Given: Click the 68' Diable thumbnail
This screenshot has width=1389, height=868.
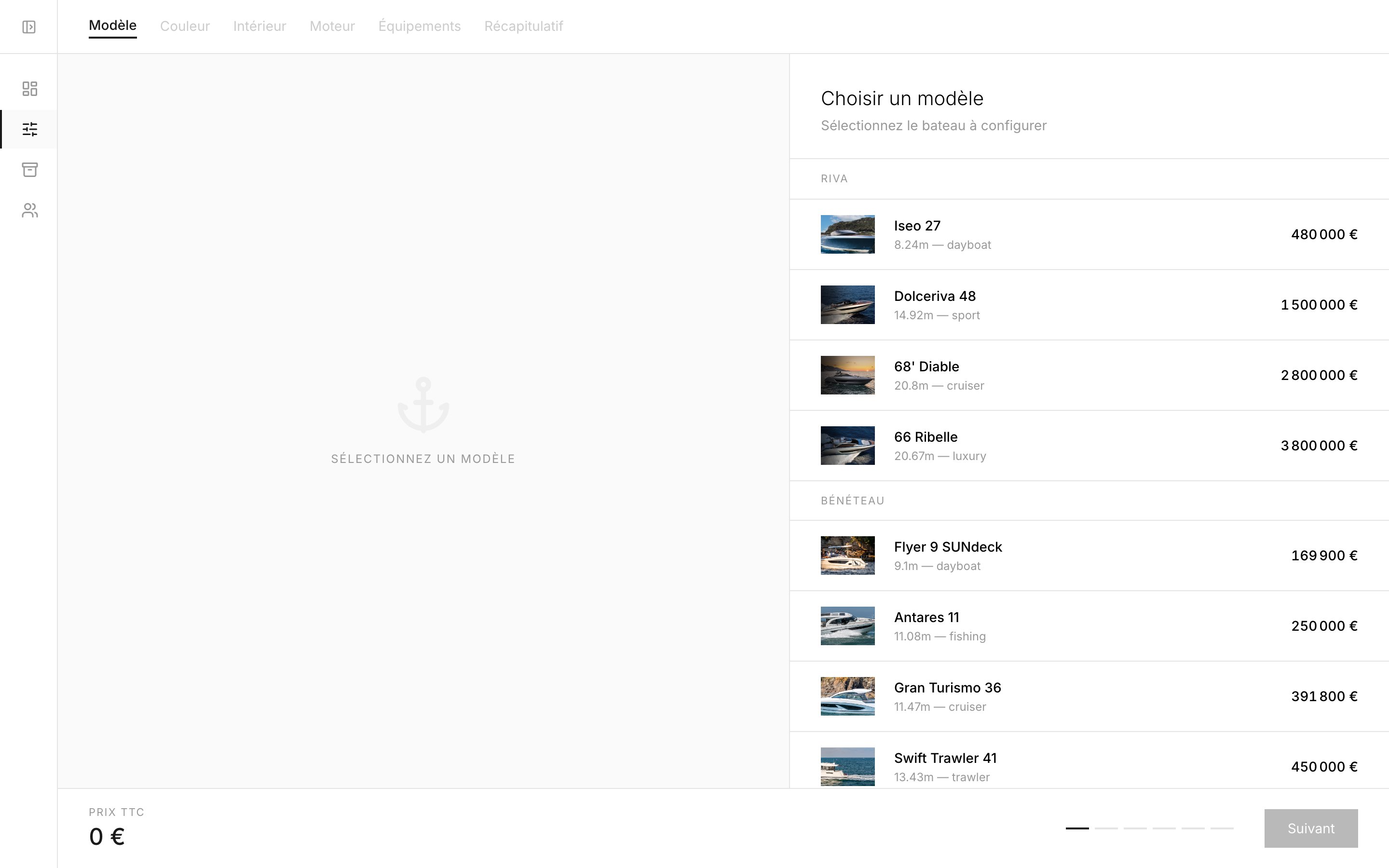Looking at the screenshot, I should 847,376.
